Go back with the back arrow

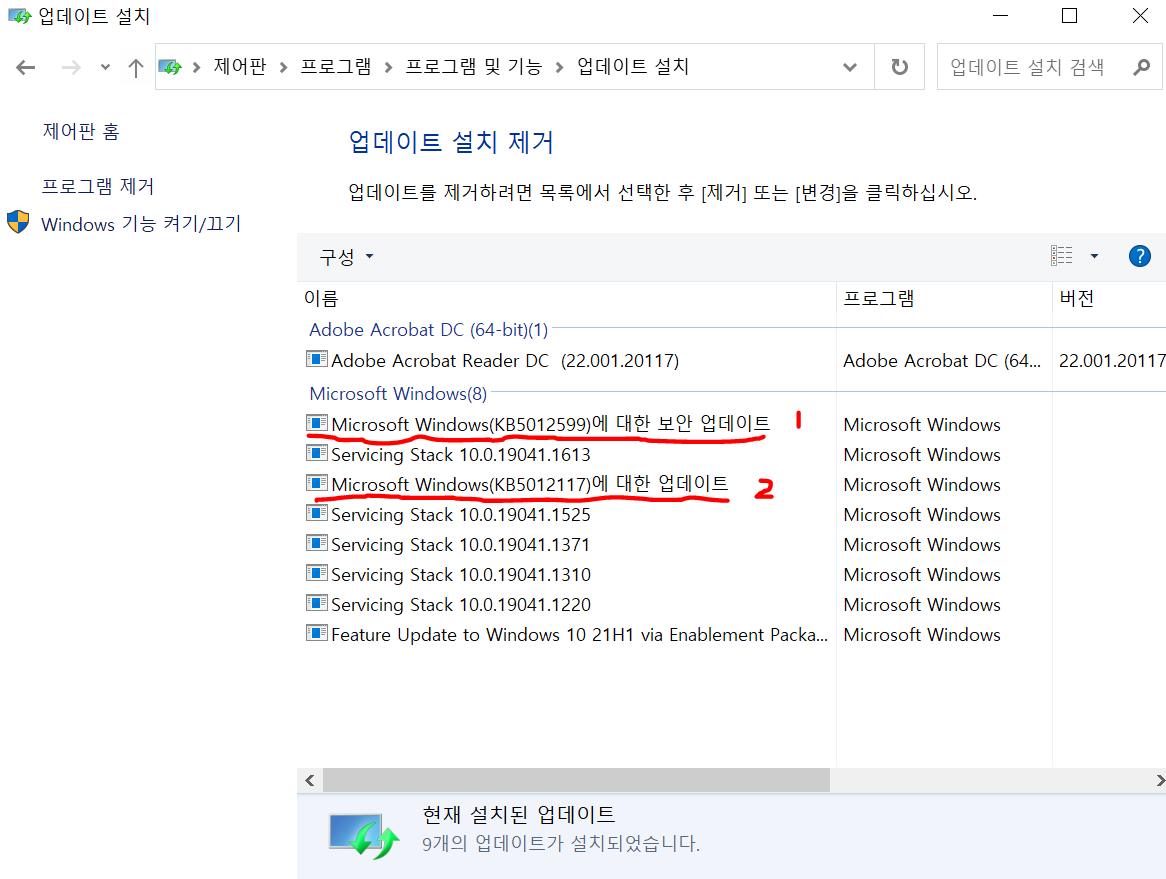pyautogui.click(x=25, y=68)
